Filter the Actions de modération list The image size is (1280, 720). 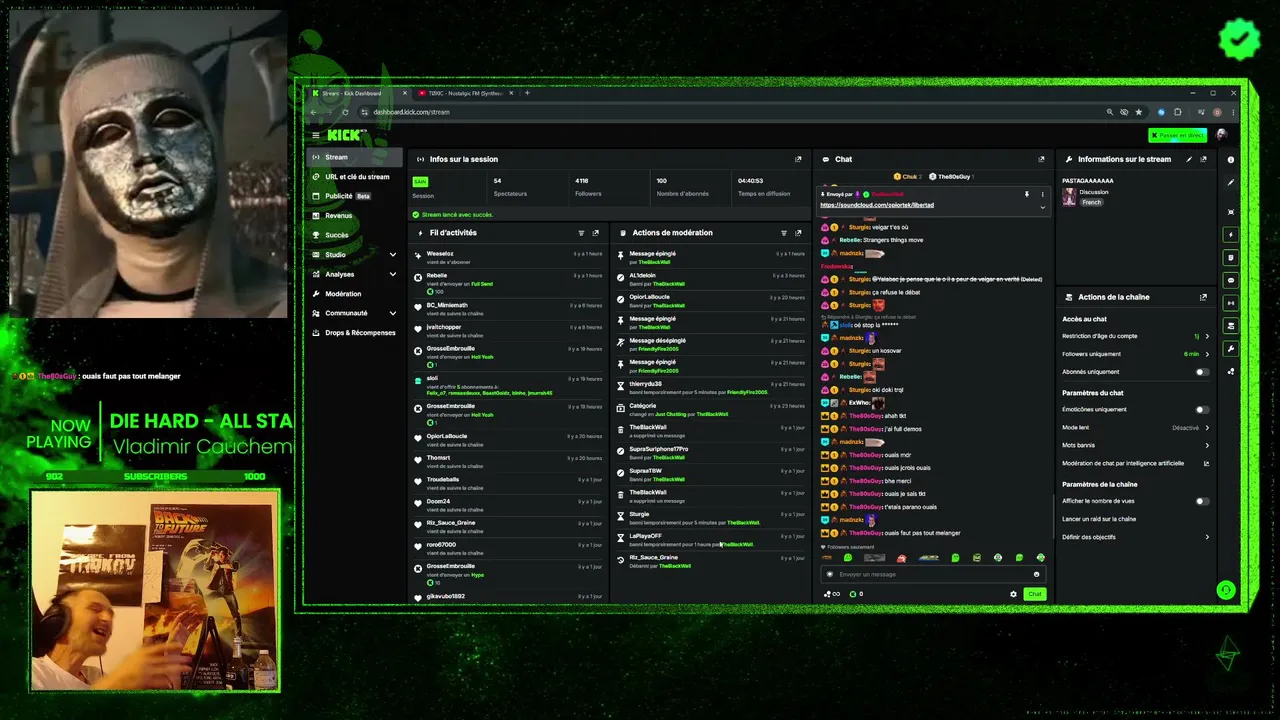(x=784, y=233)
